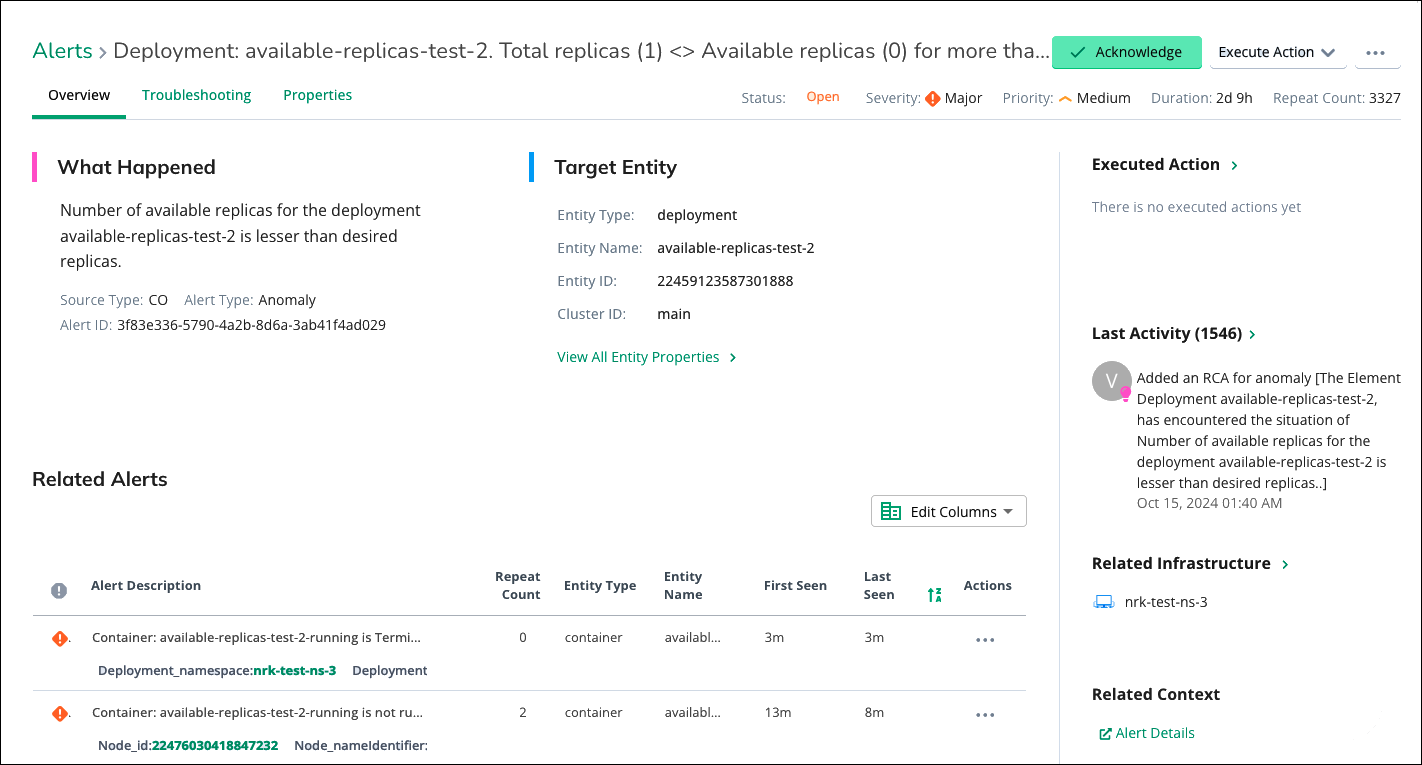Image resolution: width=1422 pixels, height=765 pixels.
Task: Open the Execute Action dropdown
Action: (1276, 53)
